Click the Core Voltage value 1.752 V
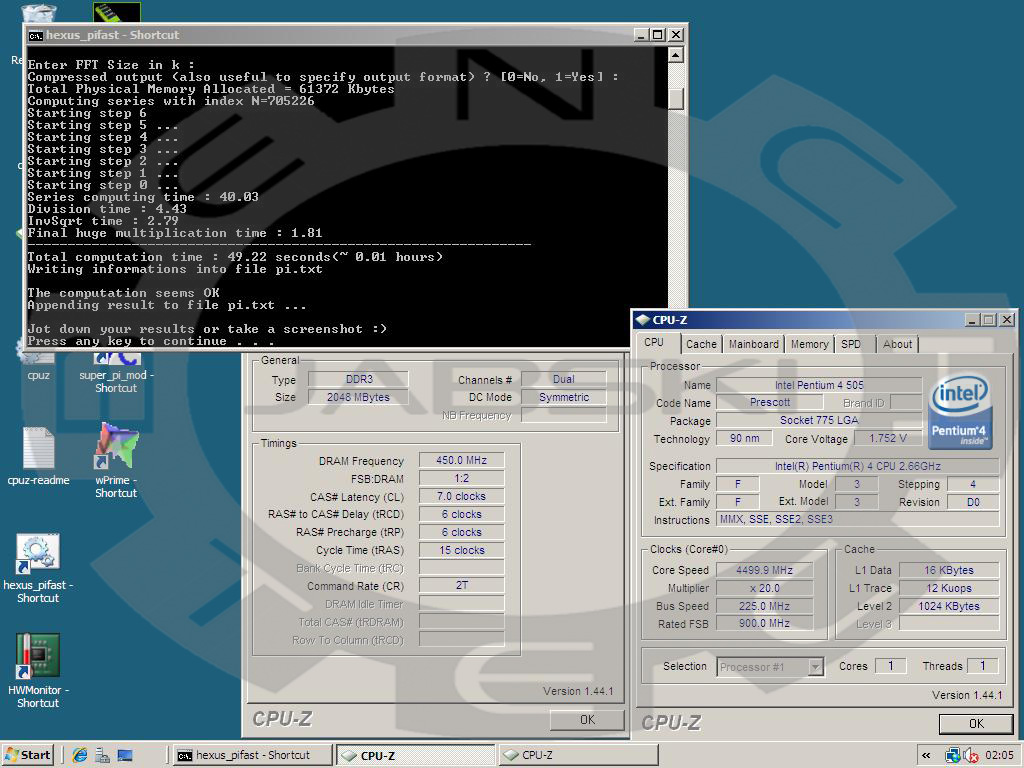 point(888,438)
